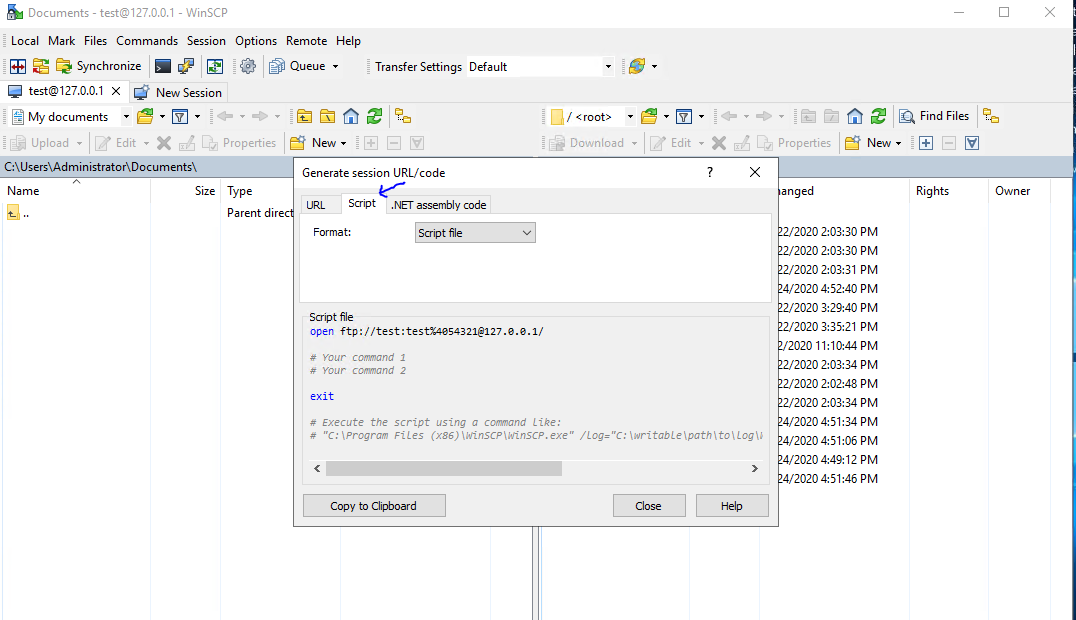
Task: Click the Copy to Clipboard button
Action: tap(374, 506)
